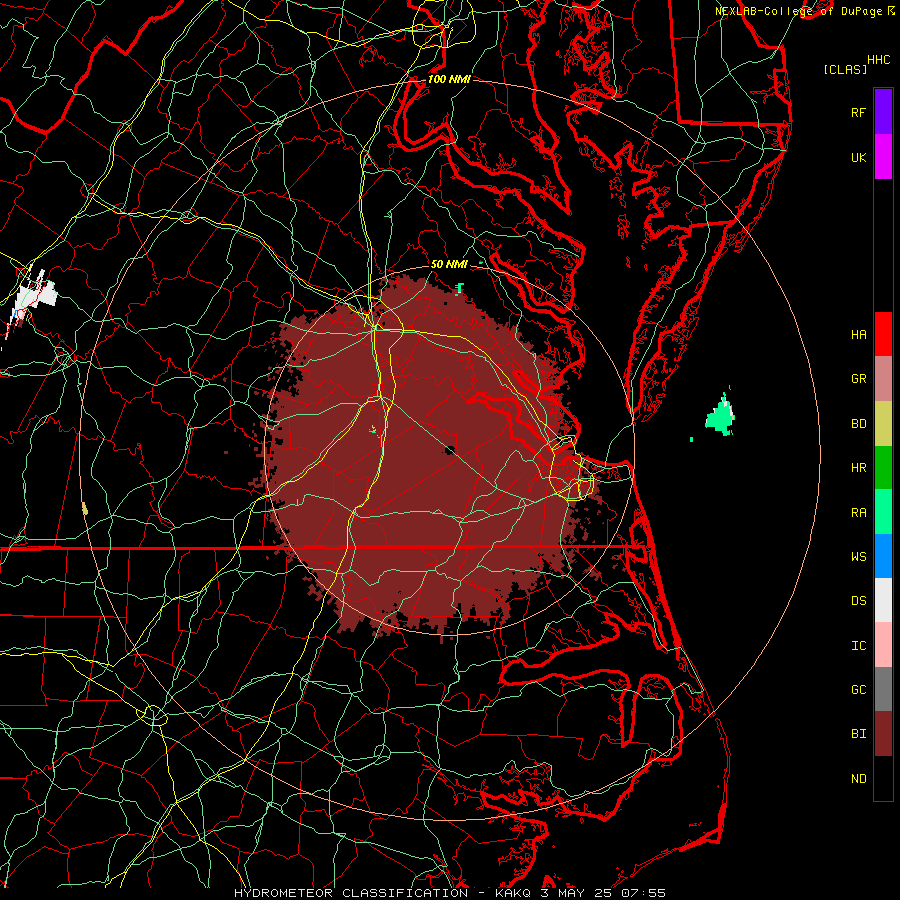Pick the yellow BD legend swatch
Viewport: 900px width, 900px height.
coord(883,424)
